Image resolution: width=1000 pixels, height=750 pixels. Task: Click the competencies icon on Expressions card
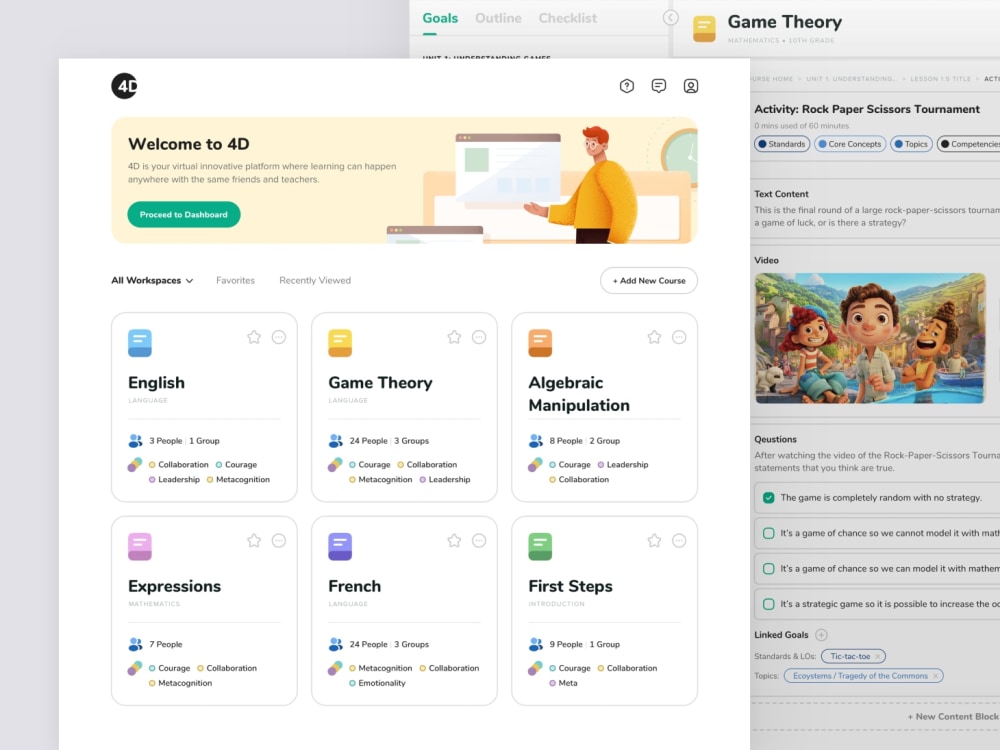135,668
